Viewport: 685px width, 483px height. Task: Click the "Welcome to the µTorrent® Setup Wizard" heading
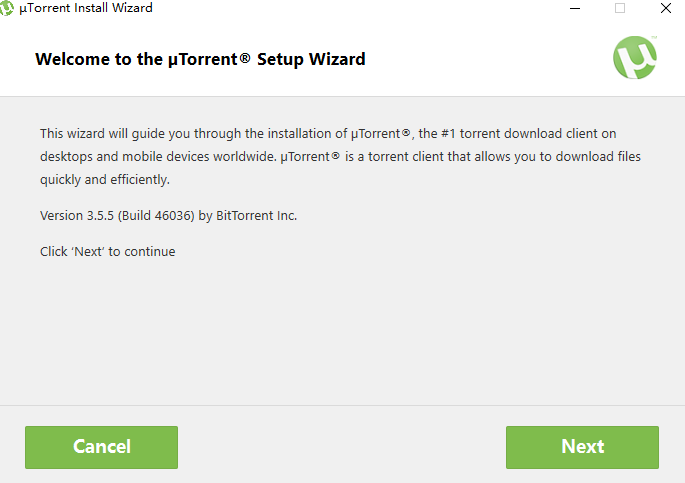pos(200,59)
